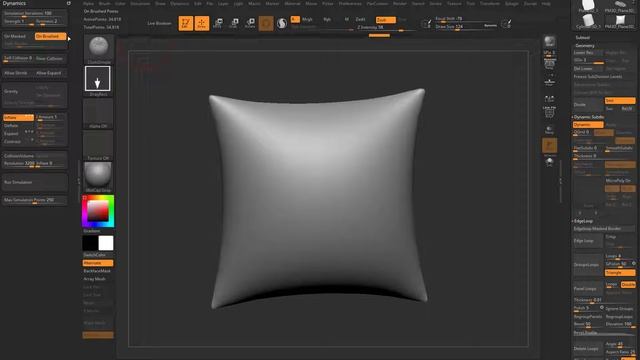Select the Cylinder3D_1 tool thumbnail
Screen dimensions: 640x360
click(x=588, y=20)
